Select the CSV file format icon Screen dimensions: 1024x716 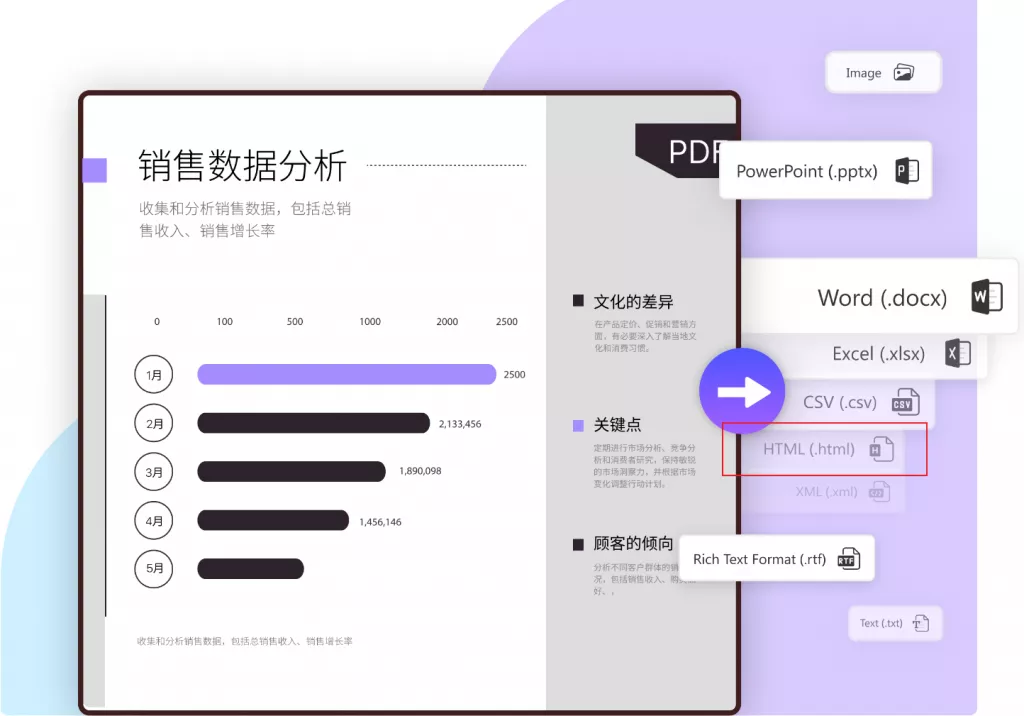coord(906,402)
